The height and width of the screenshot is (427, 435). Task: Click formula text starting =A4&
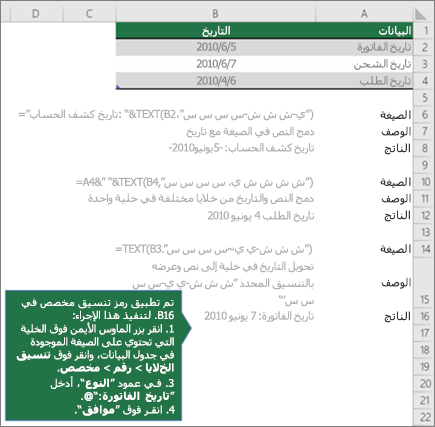(195, 182)
